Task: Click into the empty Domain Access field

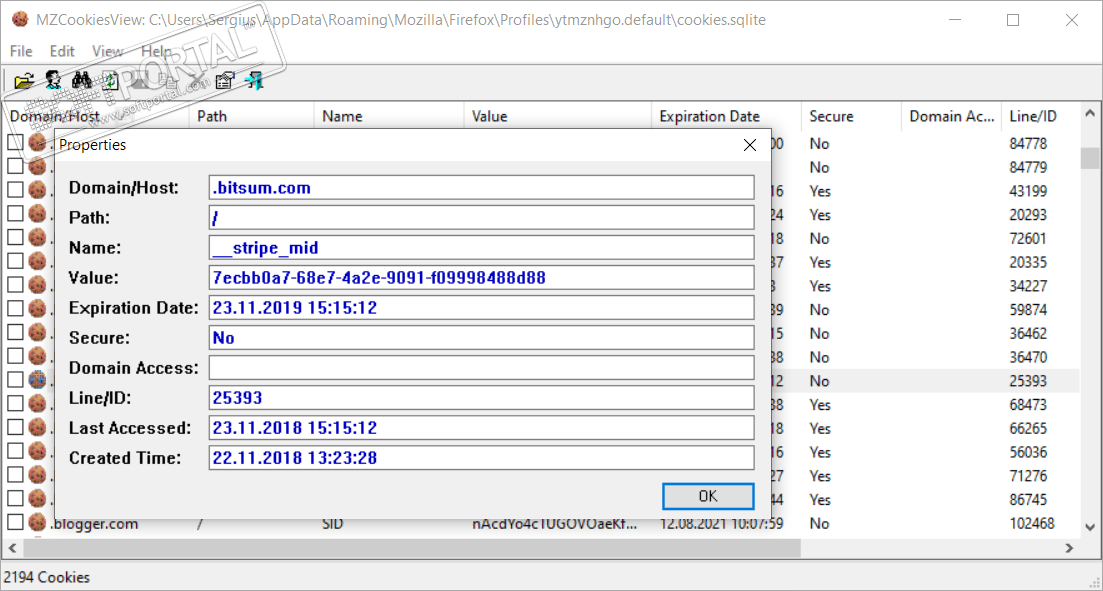Action: click(481, 368)
